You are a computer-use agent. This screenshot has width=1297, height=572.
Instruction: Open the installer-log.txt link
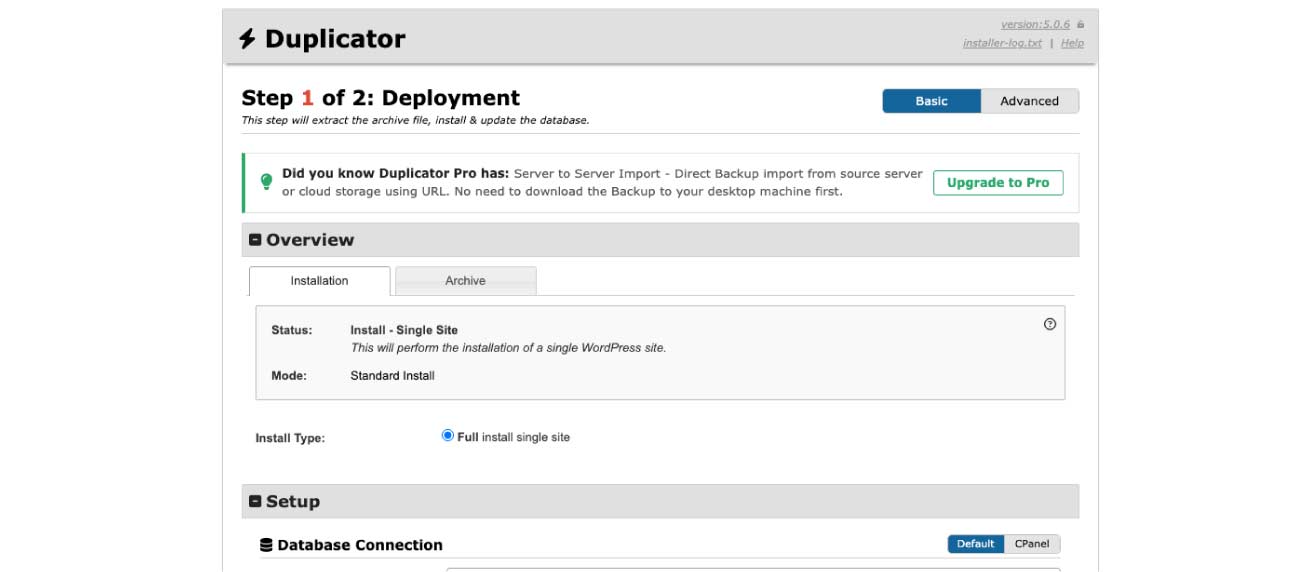[1002, 43]
